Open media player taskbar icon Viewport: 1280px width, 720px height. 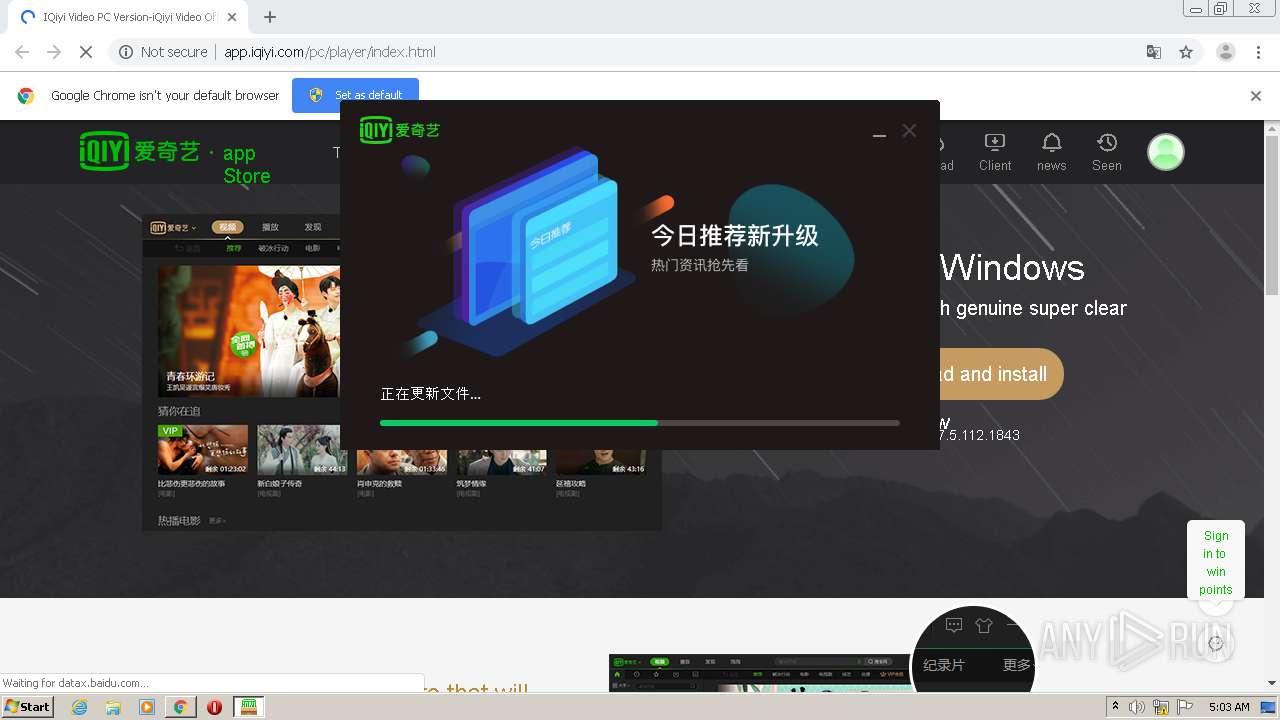click(147, 707)
